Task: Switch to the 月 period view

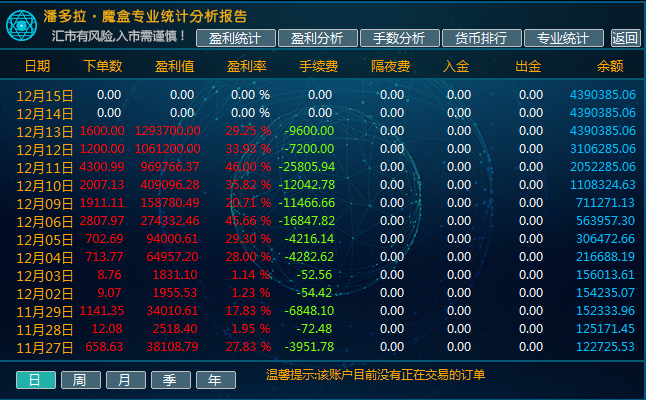Action: (125, 380)
